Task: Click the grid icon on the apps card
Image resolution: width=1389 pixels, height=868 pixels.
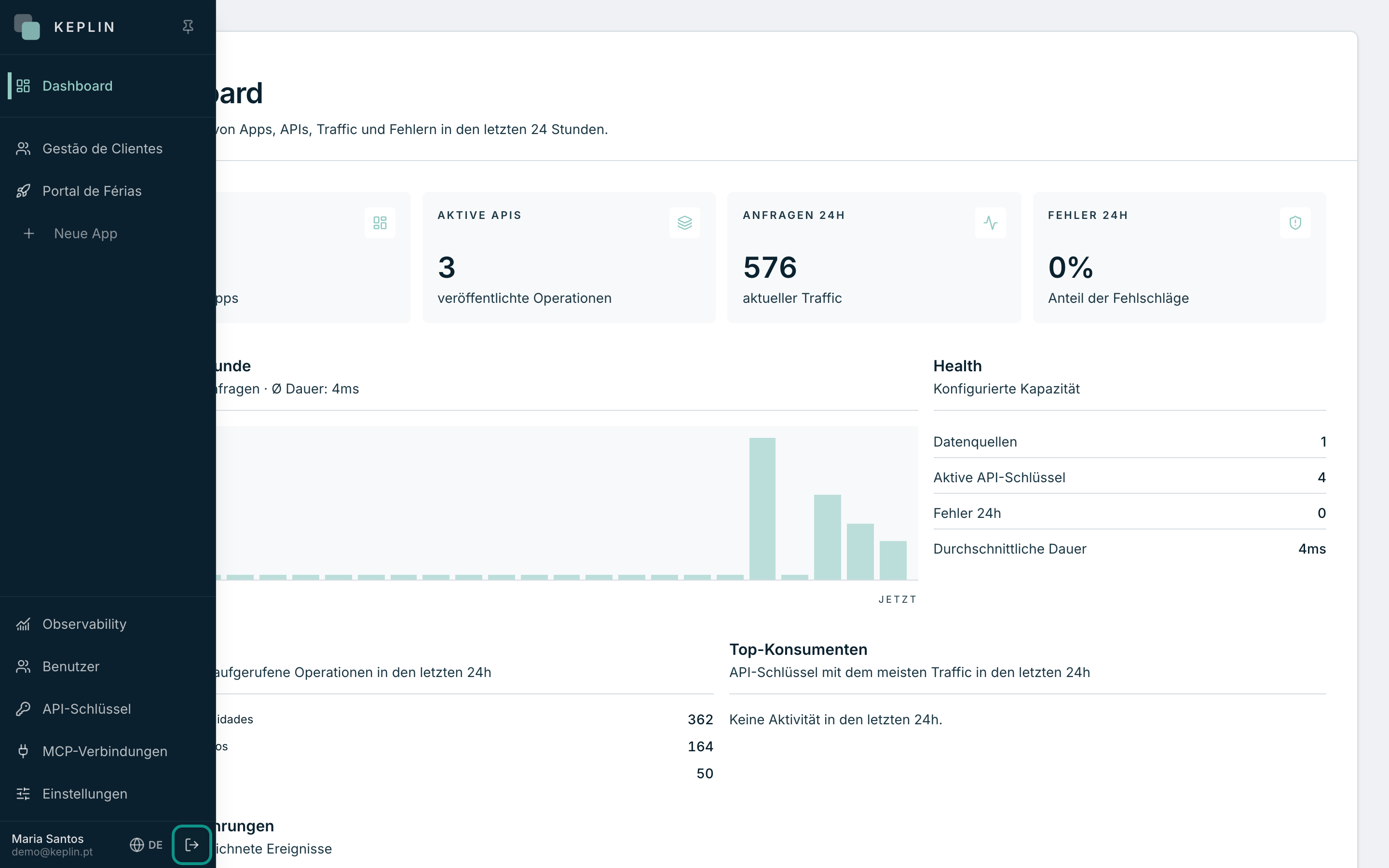Action: point(380,223)
